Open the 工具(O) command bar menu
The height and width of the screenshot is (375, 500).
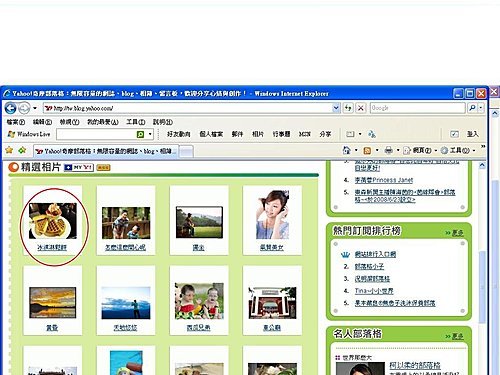[458, 151]
